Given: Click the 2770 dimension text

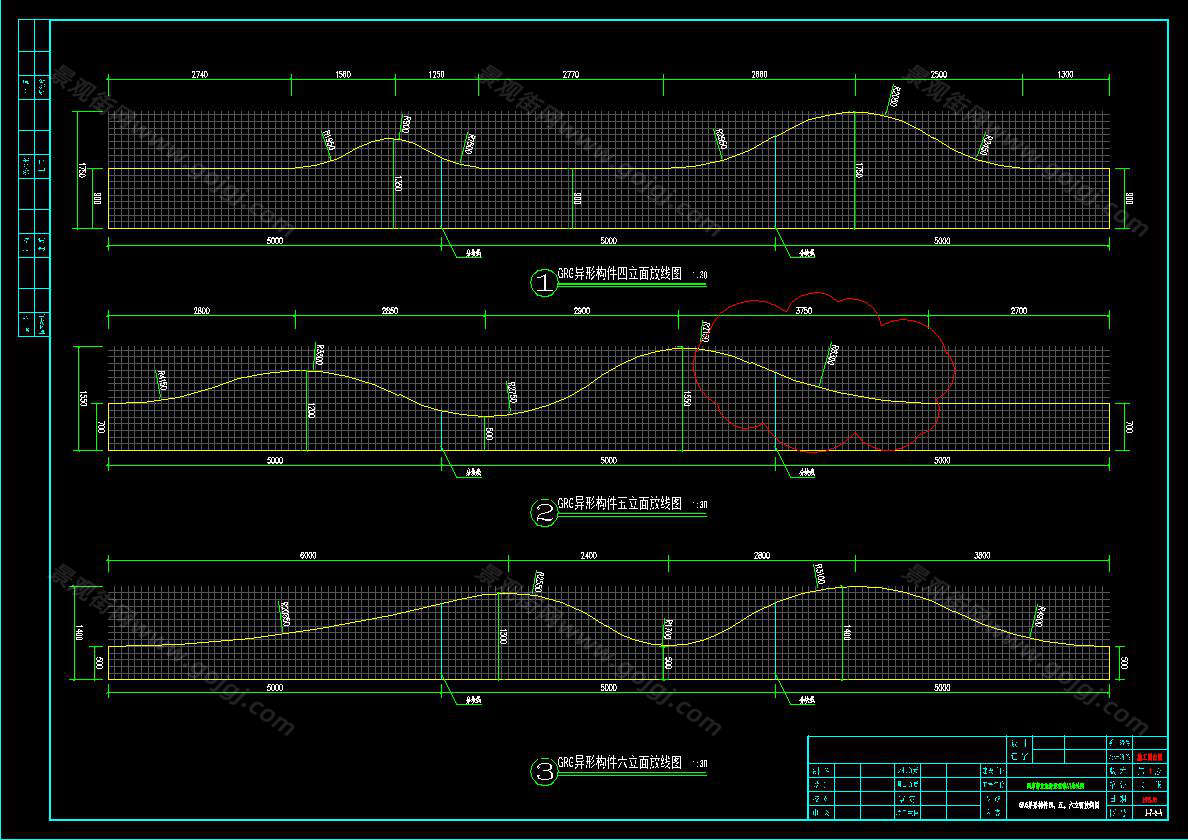Looking at the screenshot, I should (570, 75).
